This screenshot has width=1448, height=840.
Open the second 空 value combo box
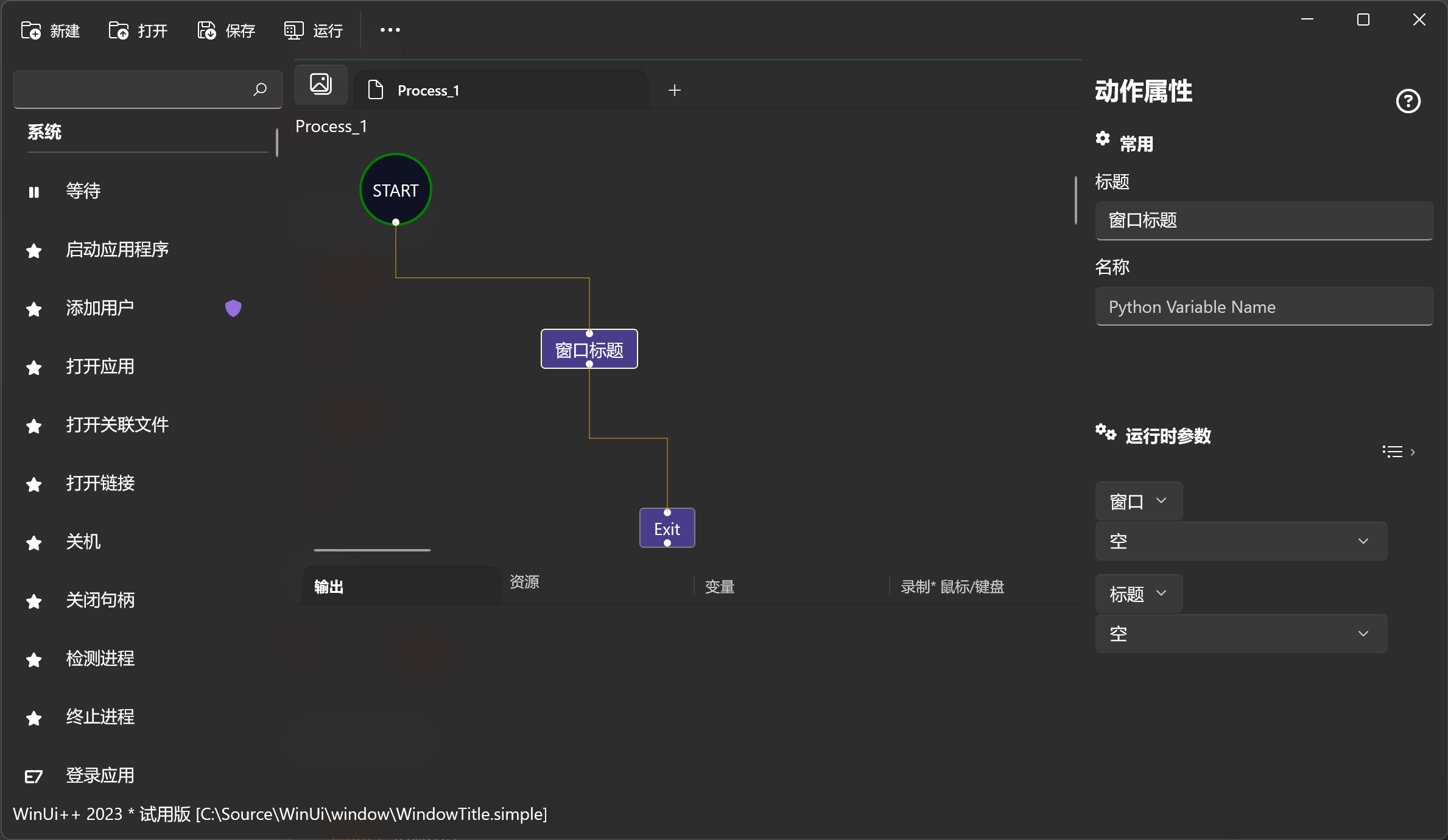[x=1240, y=634]
